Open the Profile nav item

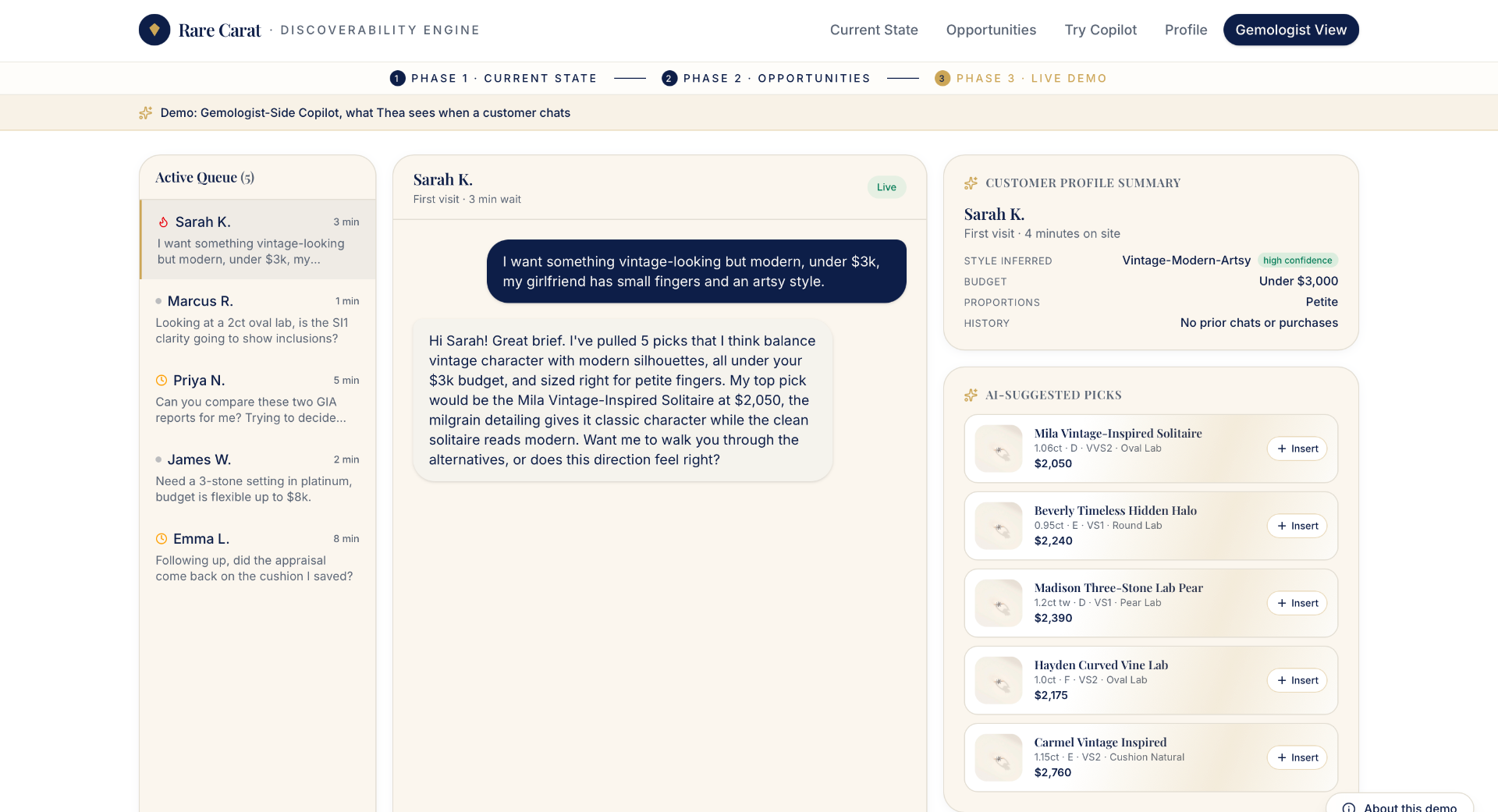click(1186, 30)
